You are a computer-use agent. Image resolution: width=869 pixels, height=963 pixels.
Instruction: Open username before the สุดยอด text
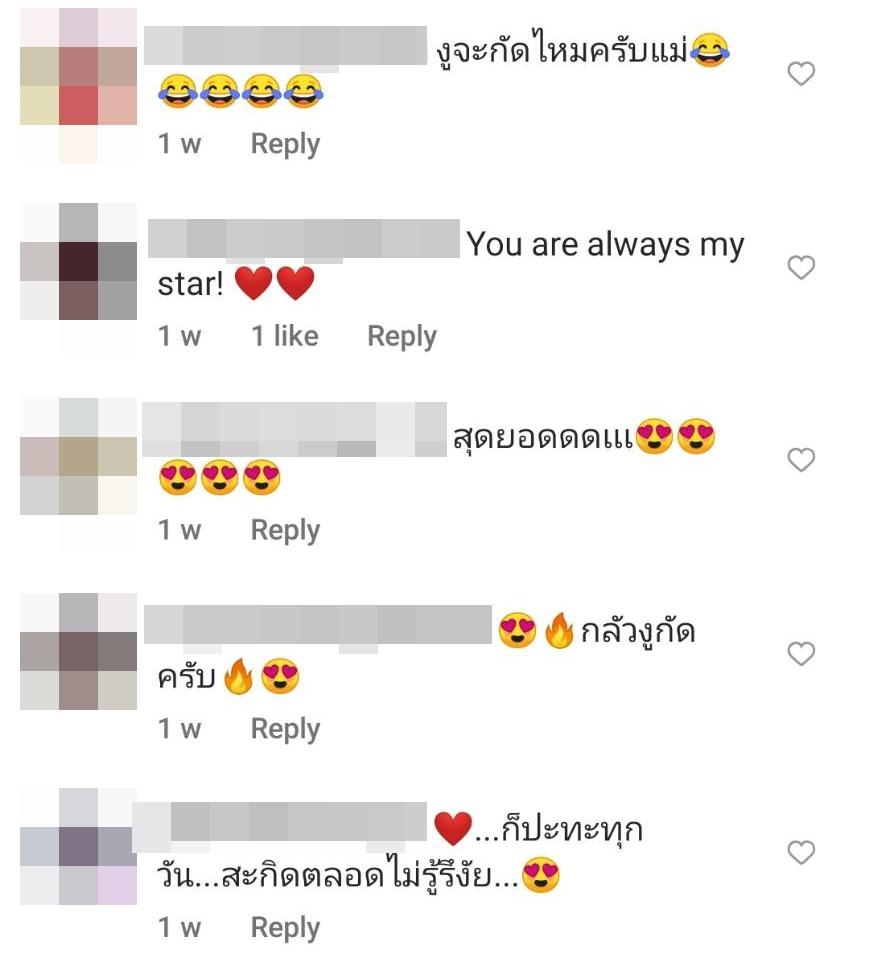point(294,429)
